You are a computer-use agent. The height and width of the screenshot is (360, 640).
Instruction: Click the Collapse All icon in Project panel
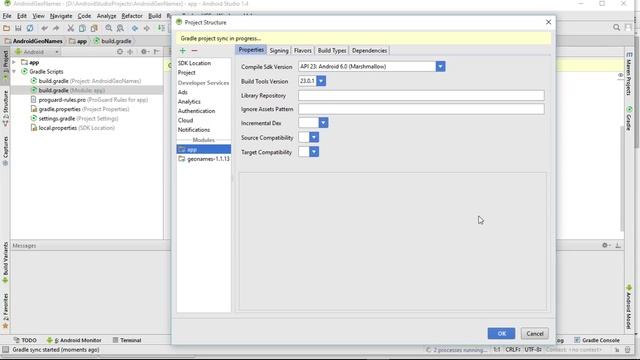coord(130,52)
